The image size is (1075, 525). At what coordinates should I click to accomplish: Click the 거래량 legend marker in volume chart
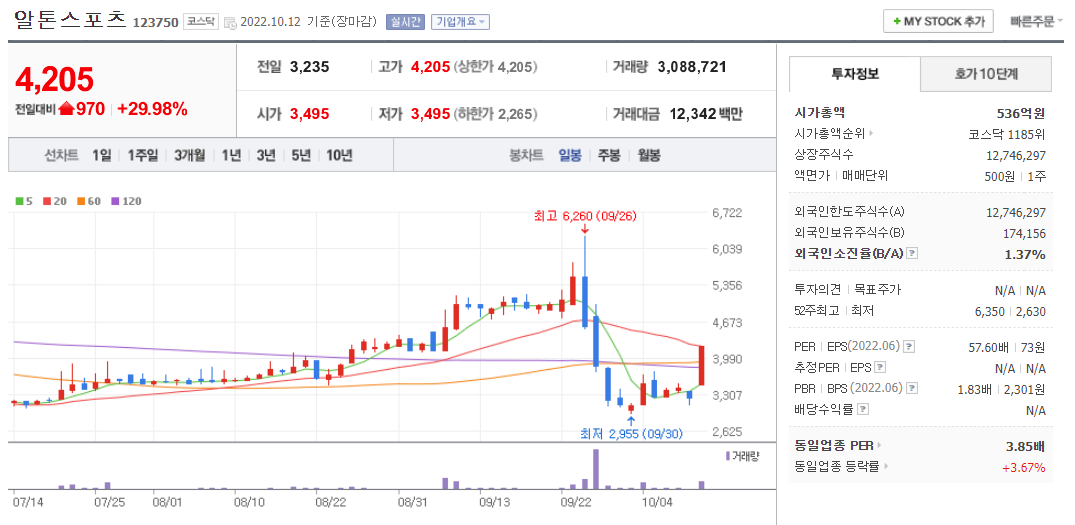pyautogui.click(x=727, y=456)
